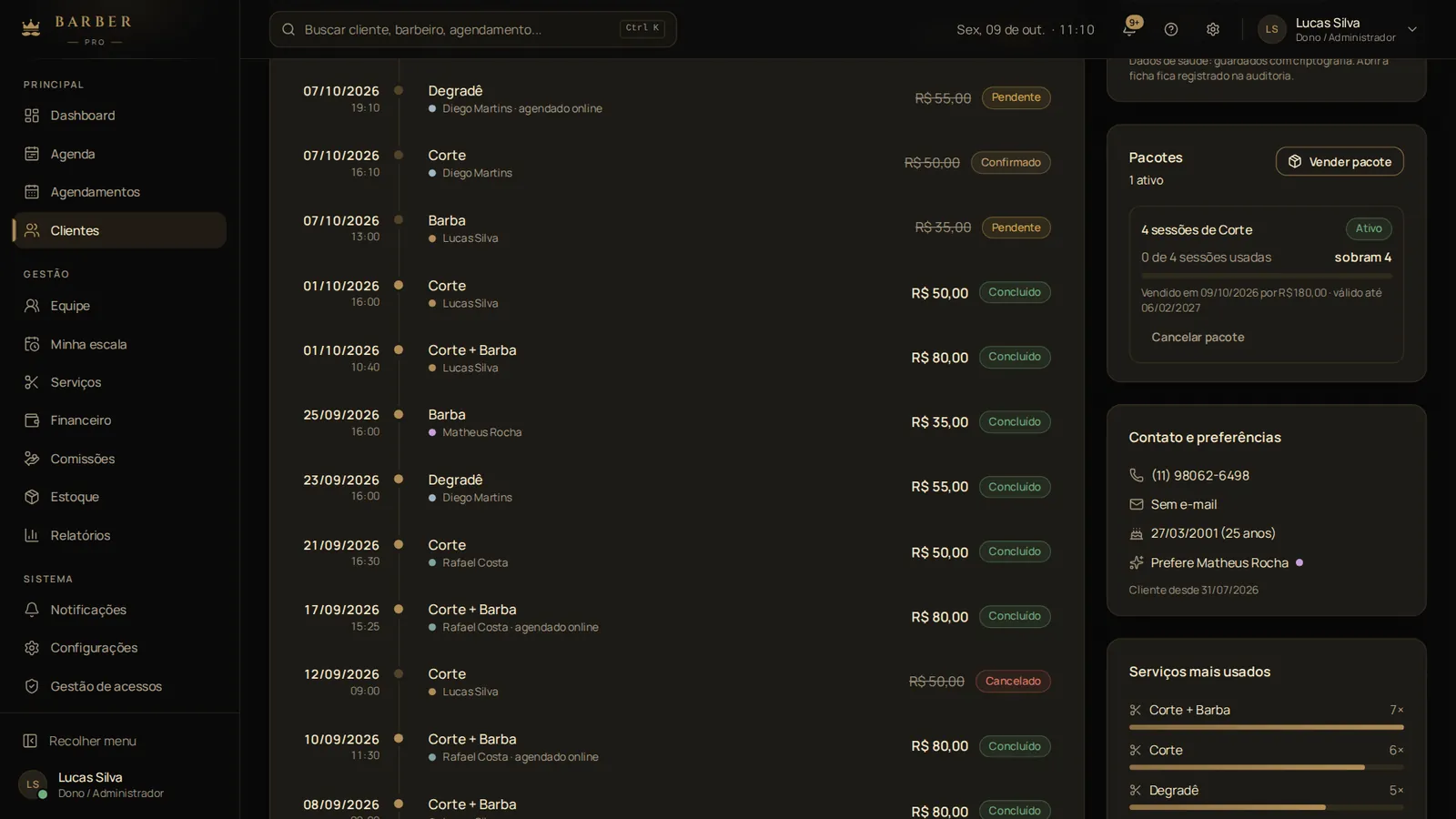The width and height of the screenshot is (1456, 819).
Task: Click the Barber Pro crown logo
Action: (31, 27)
